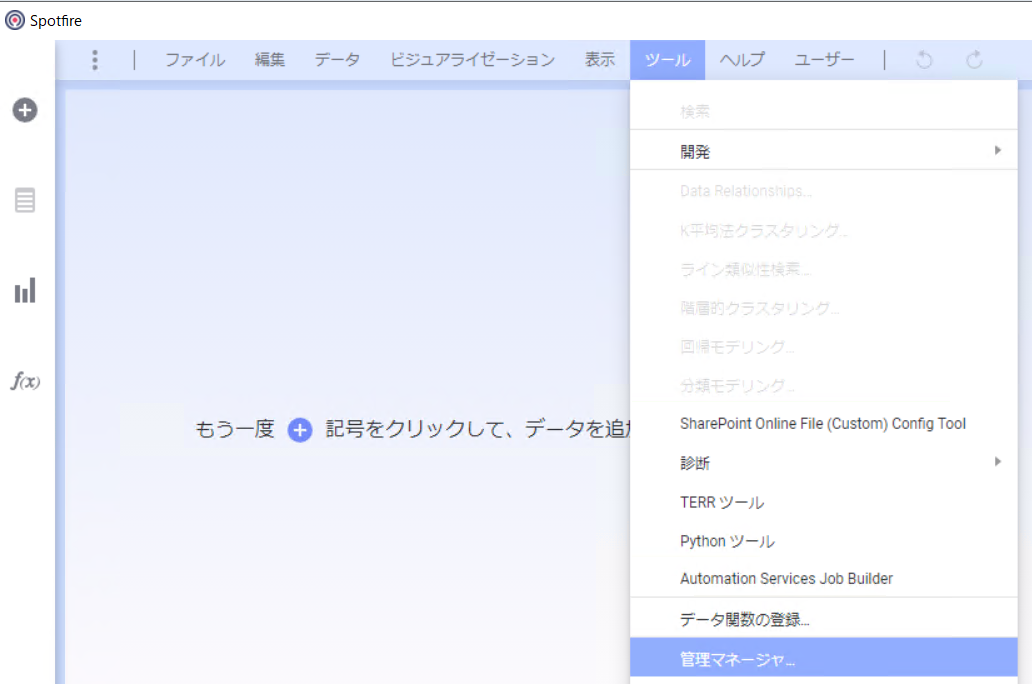This screenshot has width=1032, height=684.
Task: Click the disabled ライン類似性検索... entry
Action: pos(823,269)
